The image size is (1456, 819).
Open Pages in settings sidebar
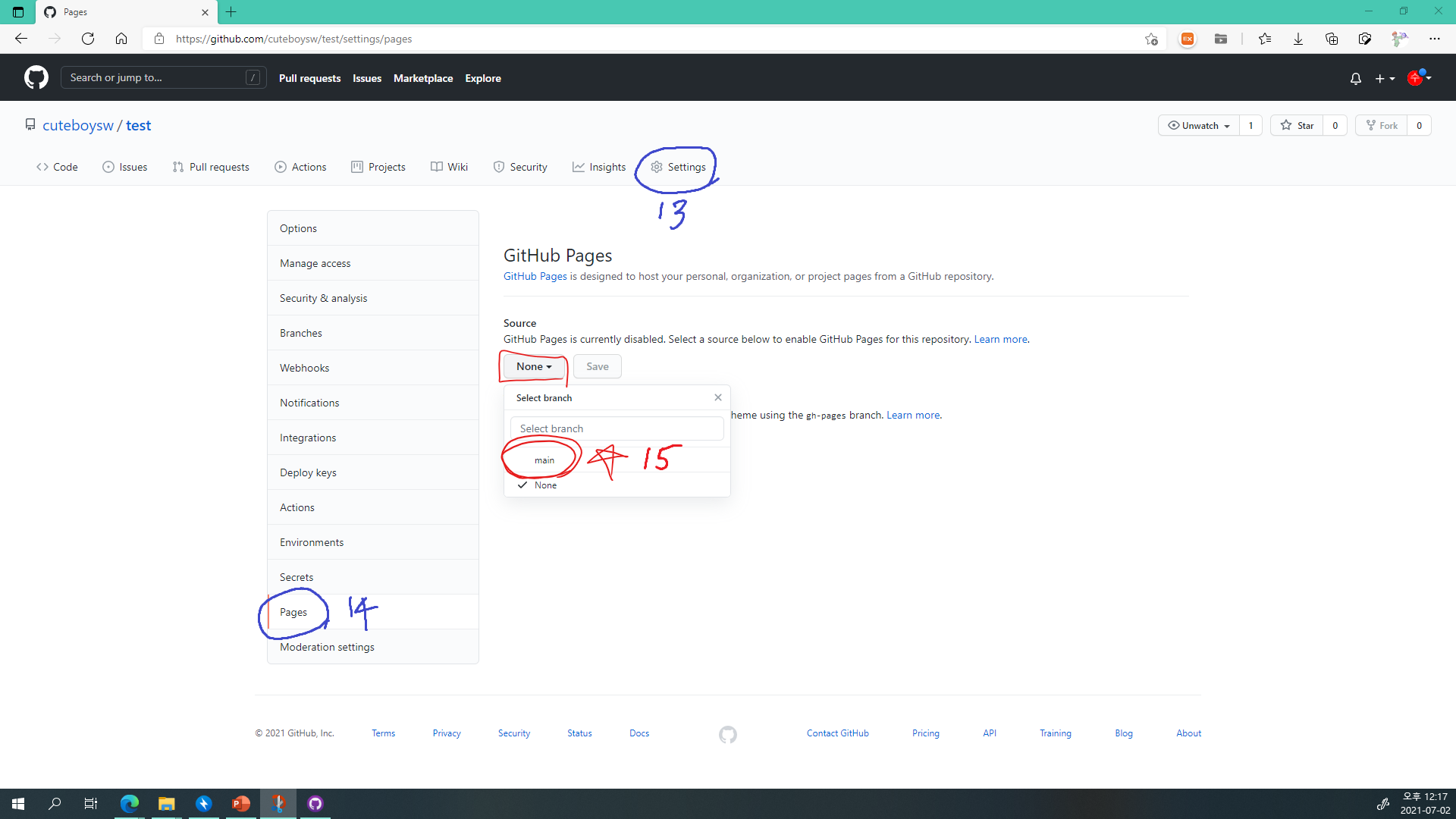[x=373, y=612]
